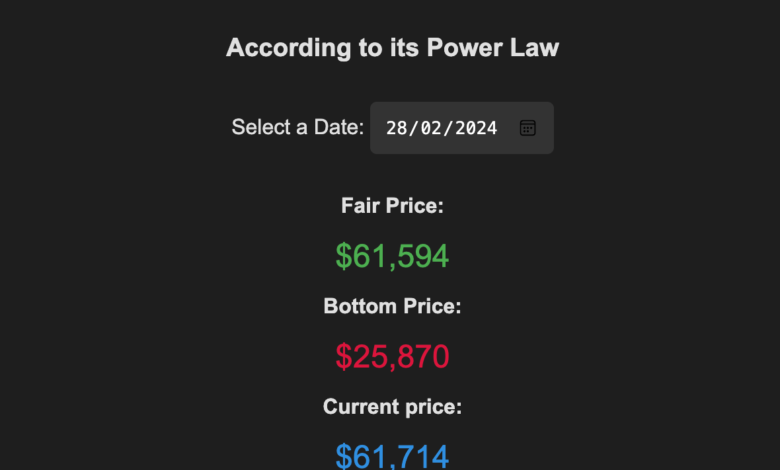This screenshot has height=470, width=780.
Task: Click the dollar sign of the blue price
Action: (344, 457)
